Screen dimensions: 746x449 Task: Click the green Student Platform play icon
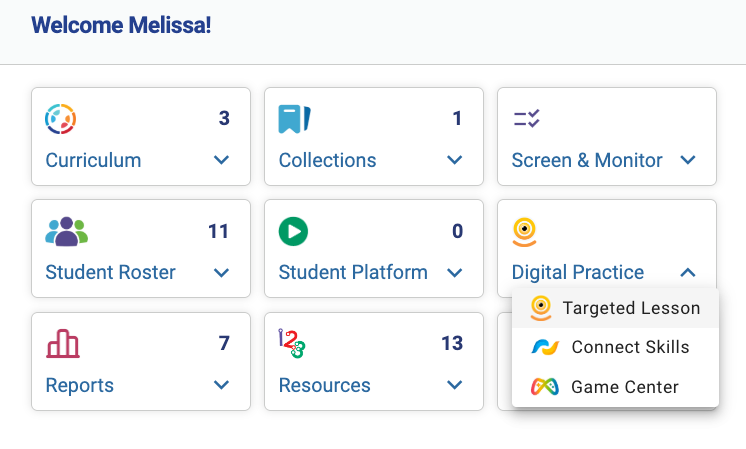pyautogui.click(x=293, y=232)
